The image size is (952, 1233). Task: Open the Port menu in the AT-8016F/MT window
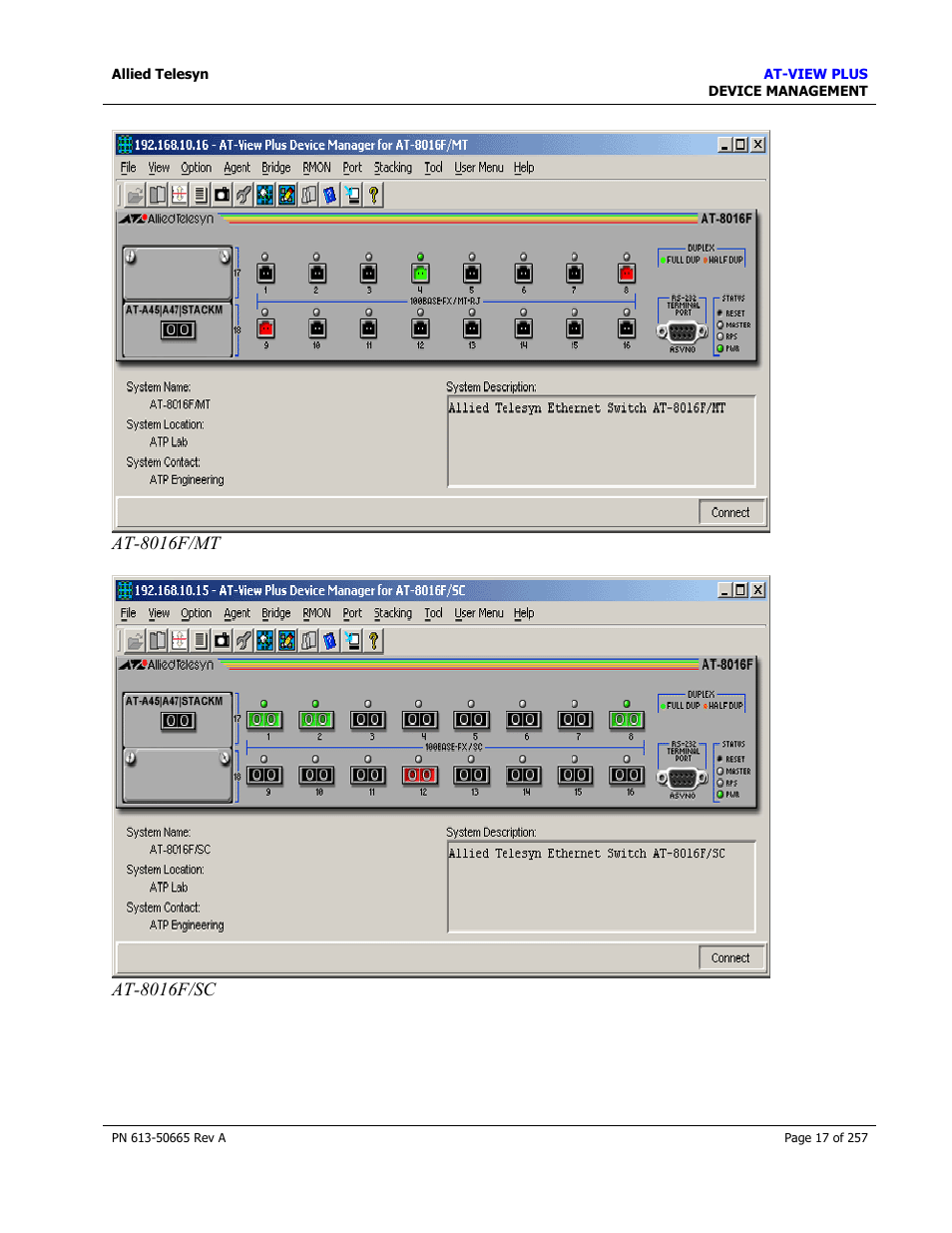pyautogui.click(x=352, y=168)
